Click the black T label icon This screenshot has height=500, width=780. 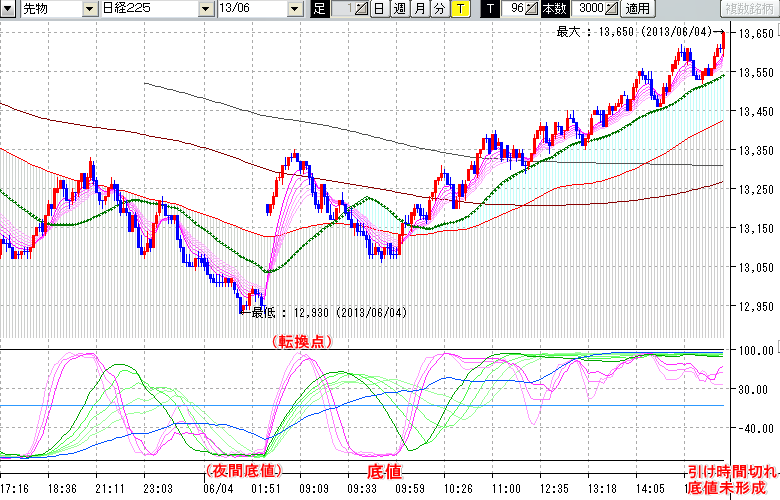point(490,9)
